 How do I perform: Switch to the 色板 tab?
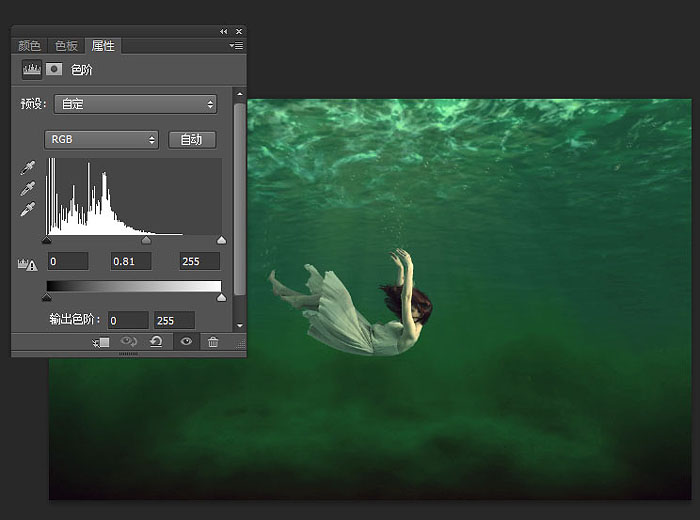[66, 46]
